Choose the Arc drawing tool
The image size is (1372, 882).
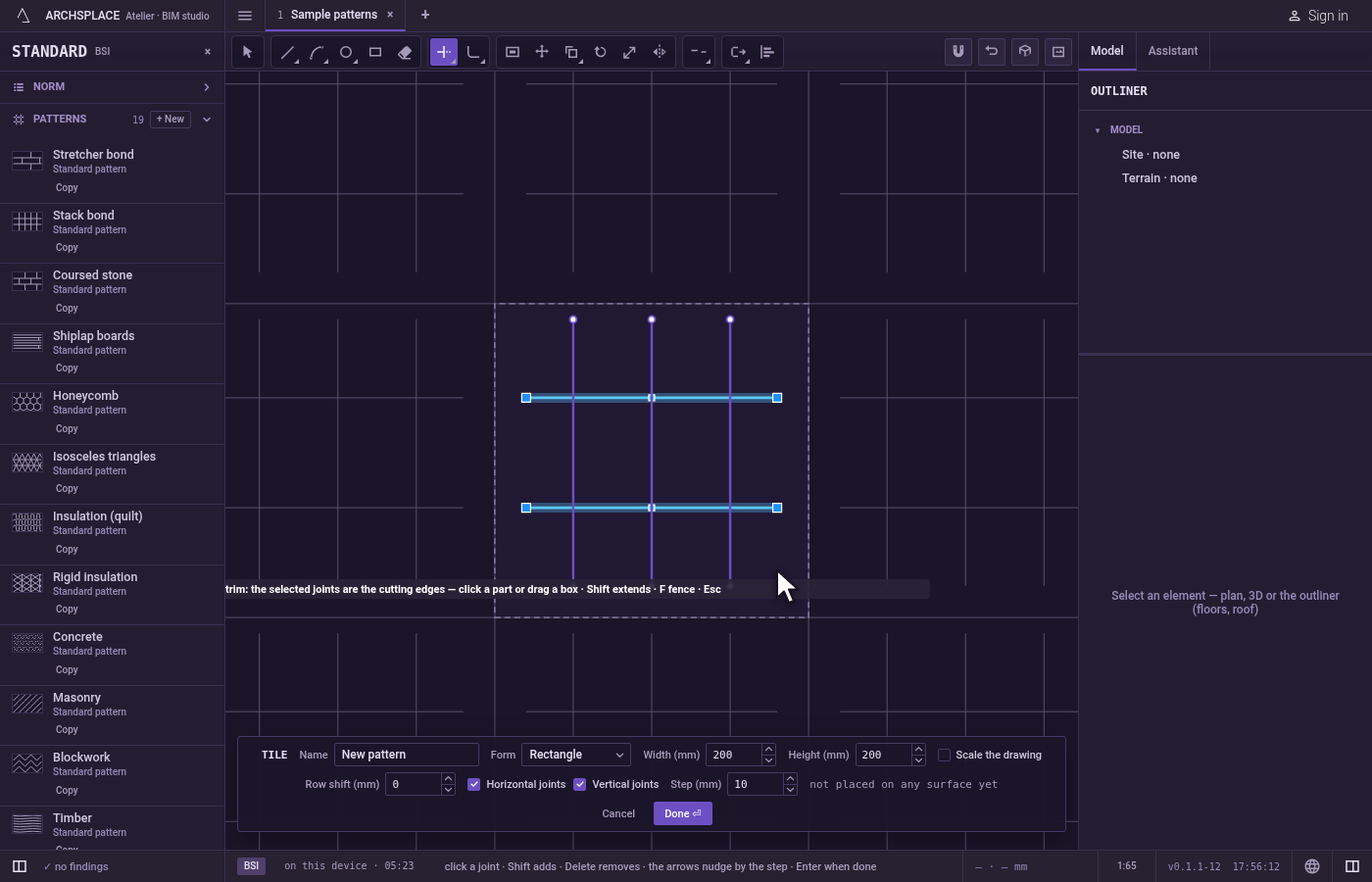click(317, 52)
